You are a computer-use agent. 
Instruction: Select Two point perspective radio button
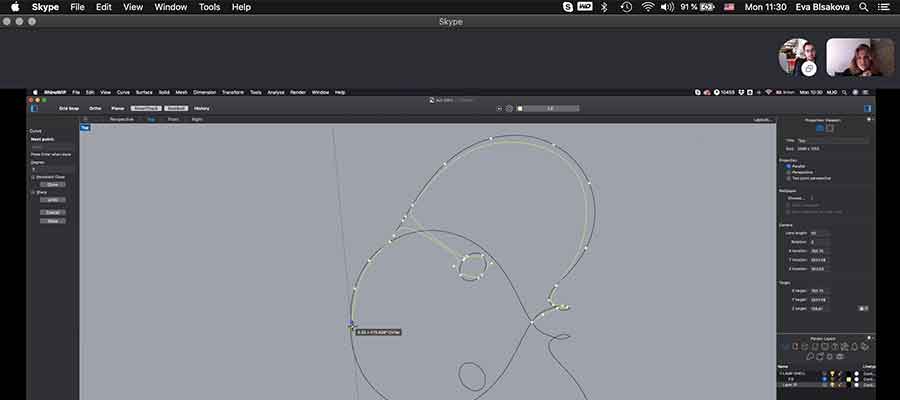pyautogui.click(x=789, y=178)
